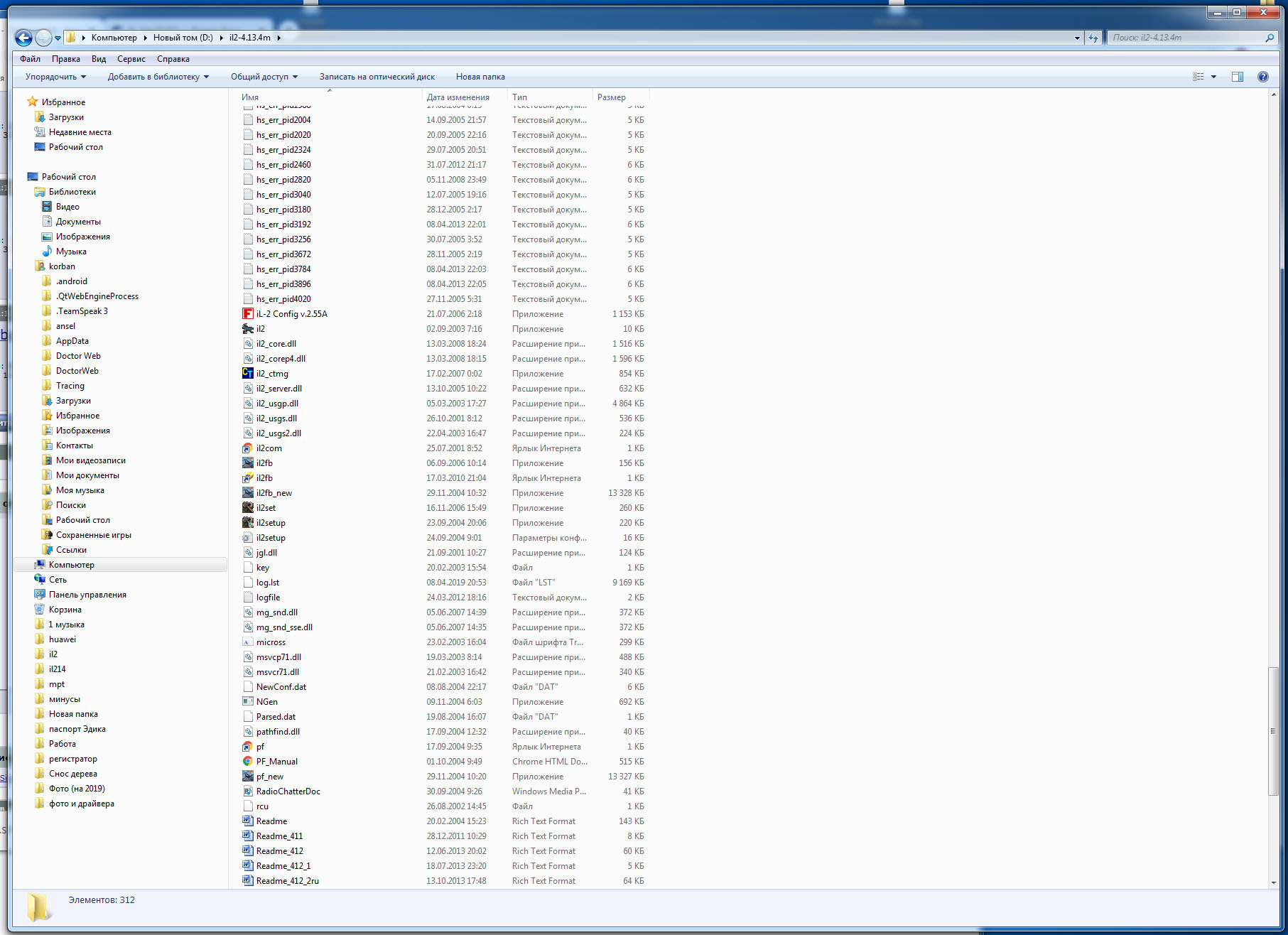Click the il2set application icon
Image resolution: width=1288 pixels, height=935 pixels.
[x=248, y=508]
